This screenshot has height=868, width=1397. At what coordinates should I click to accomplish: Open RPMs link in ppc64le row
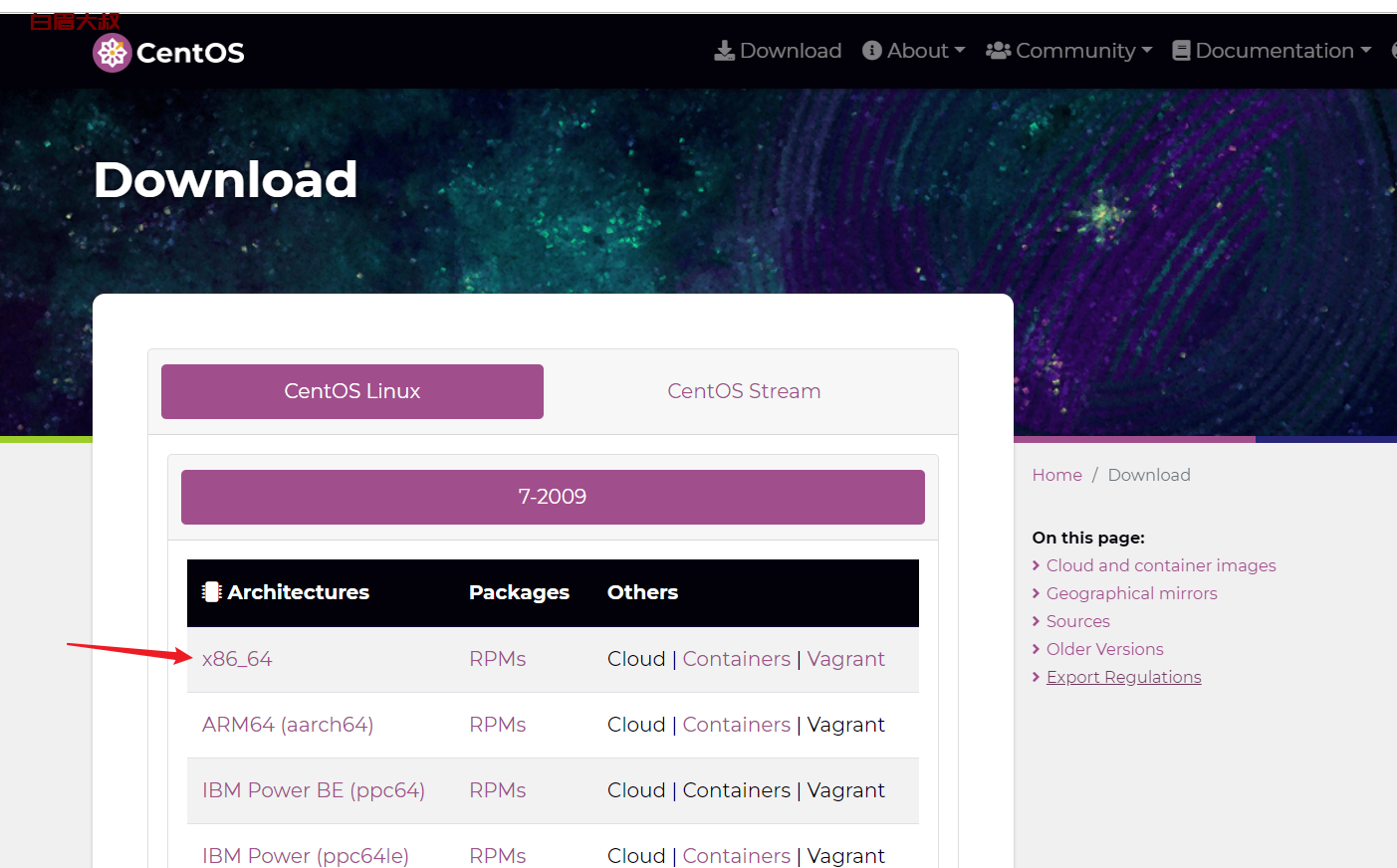[498, 856]
